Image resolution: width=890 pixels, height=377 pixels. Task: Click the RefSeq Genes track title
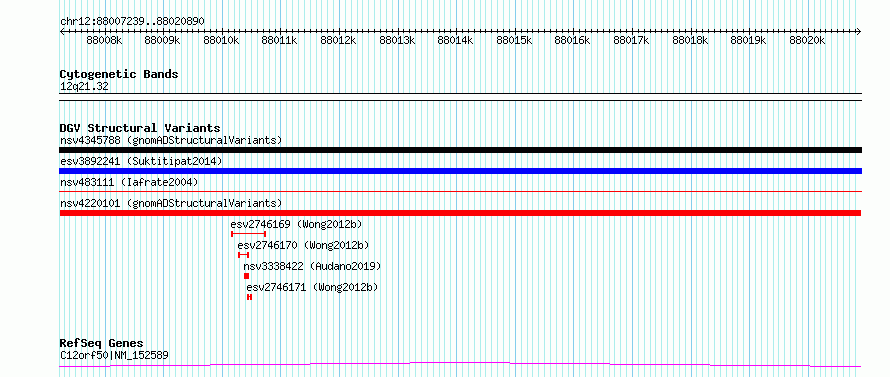[101, 343]
